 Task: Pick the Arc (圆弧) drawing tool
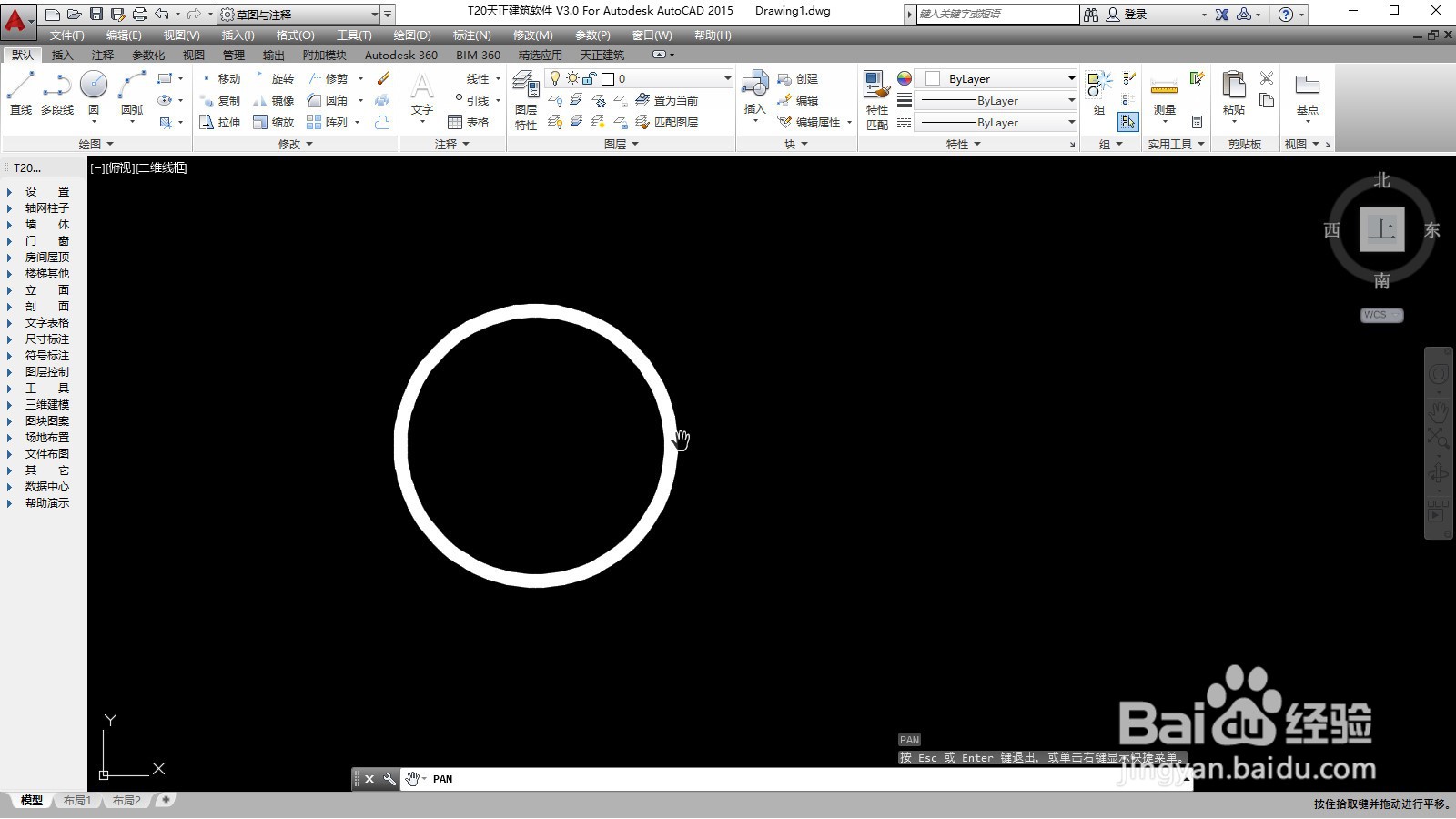(132, 94)
